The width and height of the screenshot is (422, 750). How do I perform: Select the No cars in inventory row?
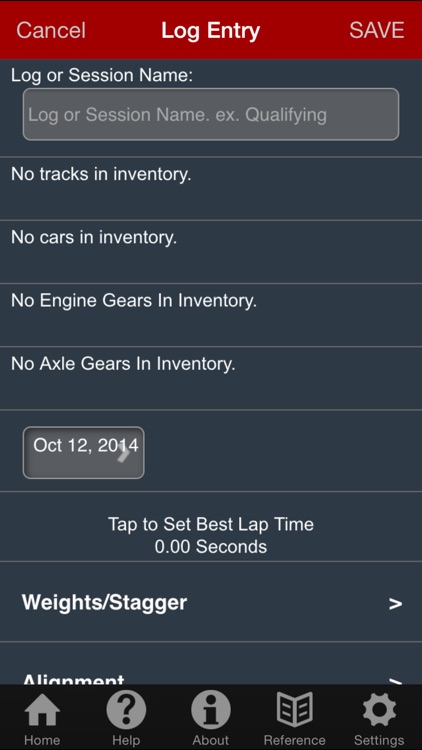pyautogui.click(x=211, y=252)
